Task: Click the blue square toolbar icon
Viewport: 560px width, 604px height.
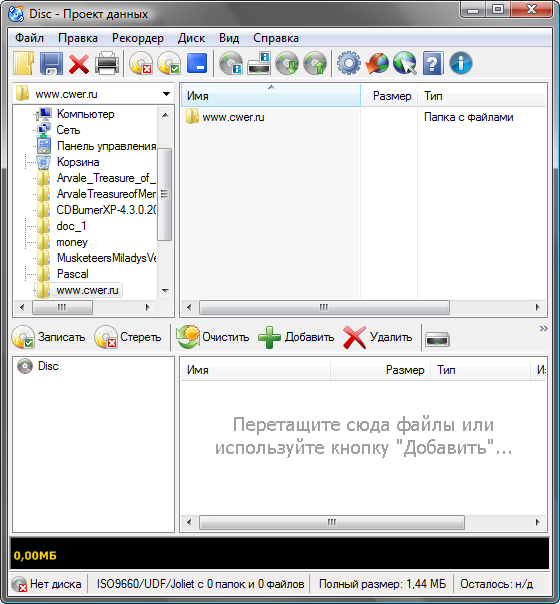Action: [x=197, y=63]
